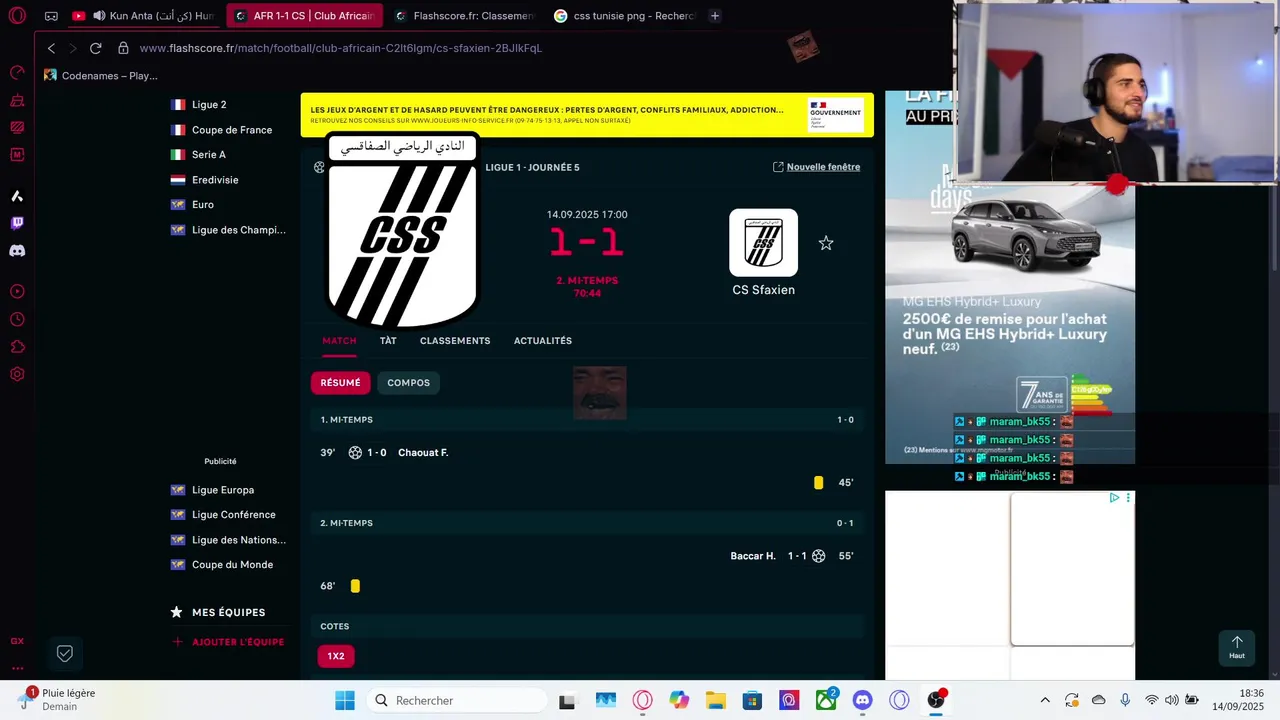Screen dimensions: 1280x720
Task: Open the three-dot sidebar setup menu
Action: pos(17,668)
